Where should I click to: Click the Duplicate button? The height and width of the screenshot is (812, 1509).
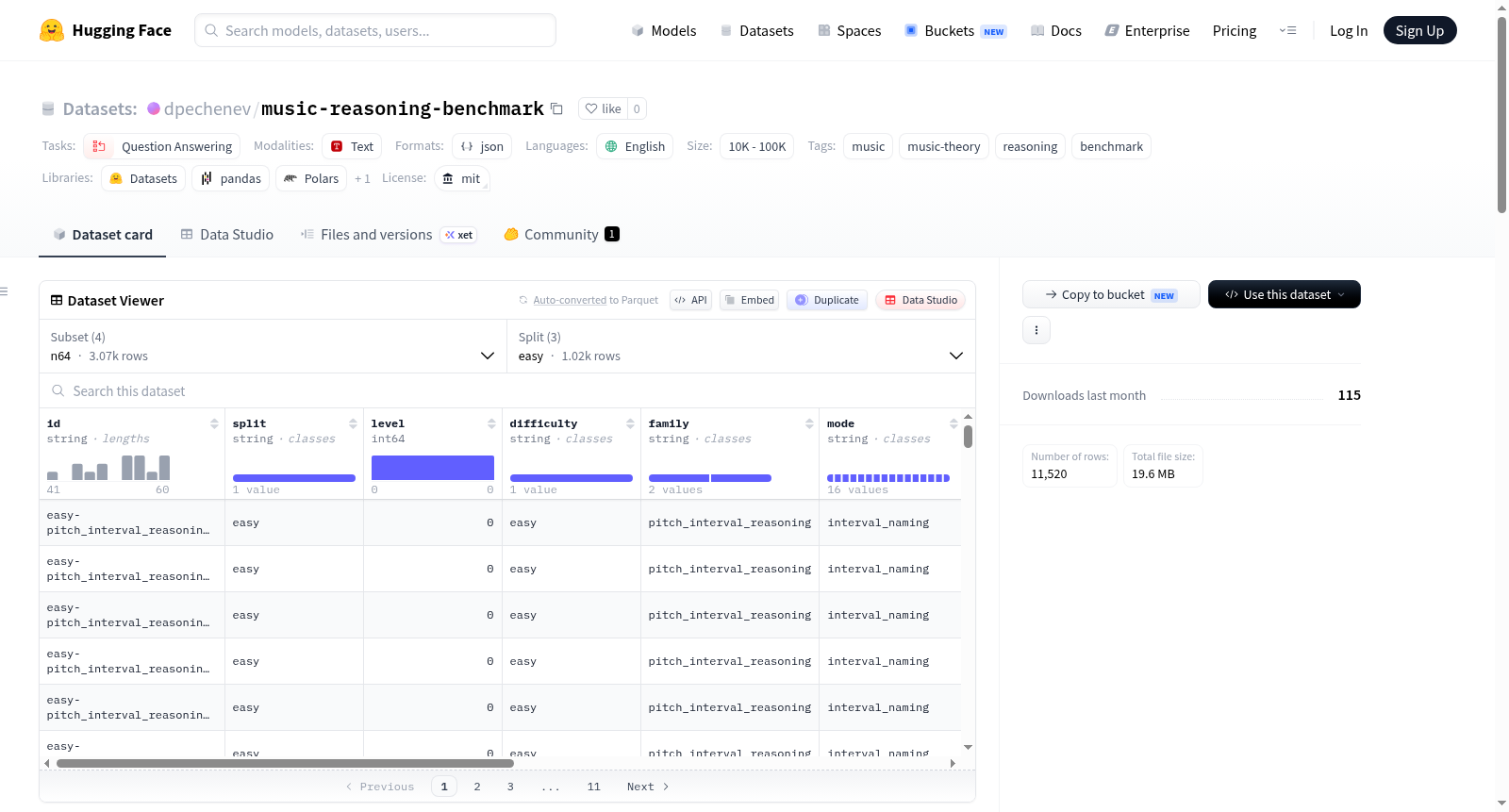827,300
